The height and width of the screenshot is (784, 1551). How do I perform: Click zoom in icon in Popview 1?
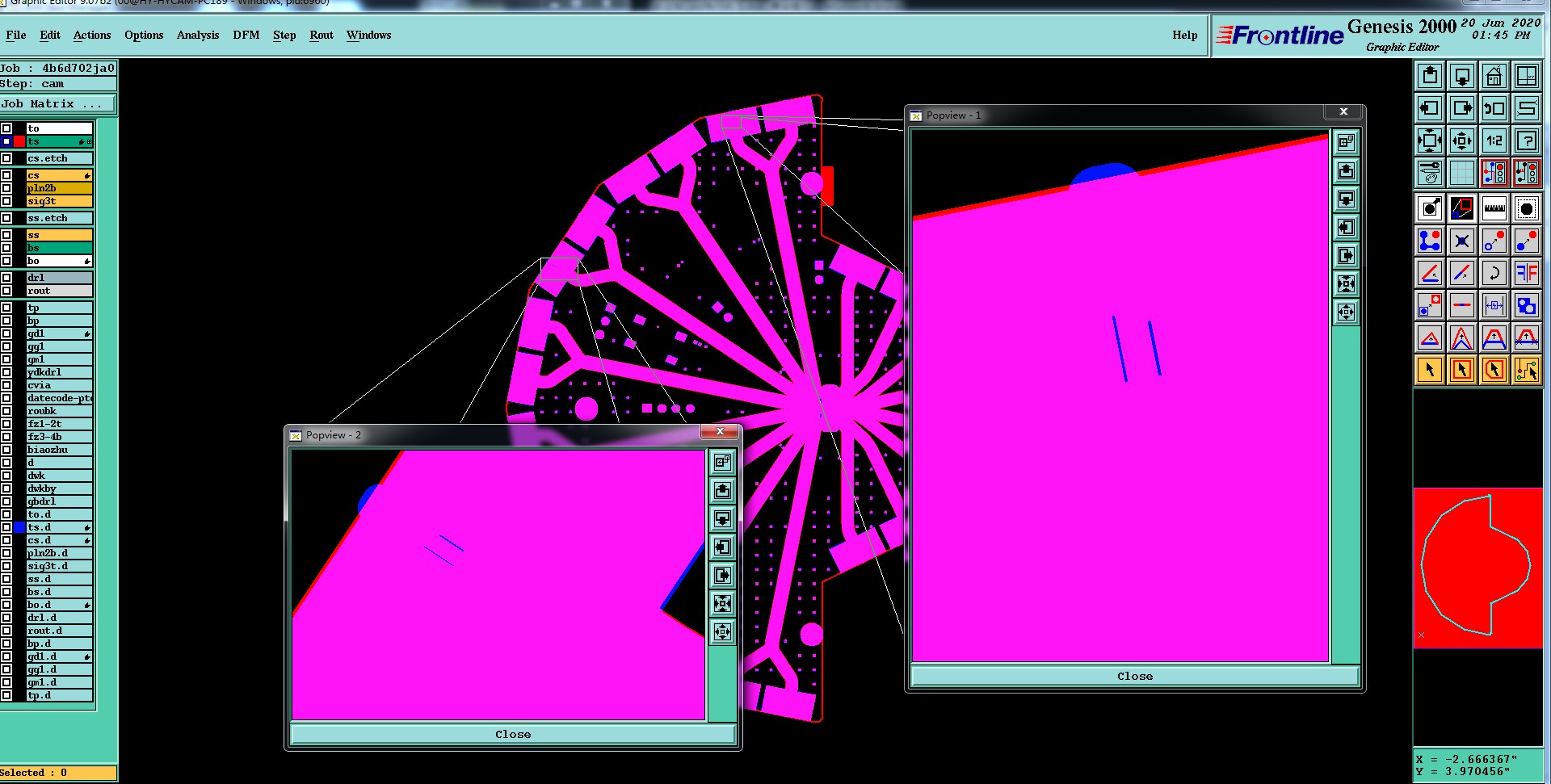tap(1346, 284)
